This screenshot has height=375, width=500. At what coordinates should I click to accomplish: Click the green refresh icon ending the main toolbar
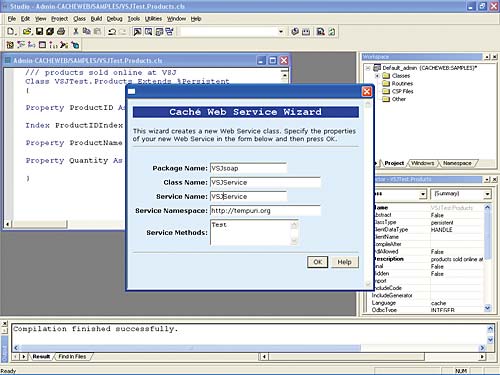tap(332, 32)
